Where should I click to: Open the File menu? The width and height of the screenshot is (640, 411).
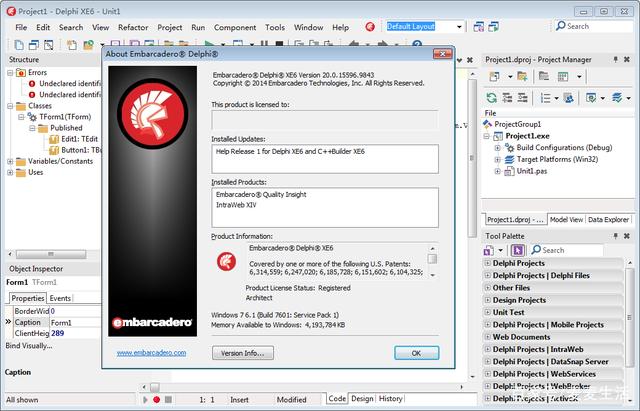tap(21, 27)
